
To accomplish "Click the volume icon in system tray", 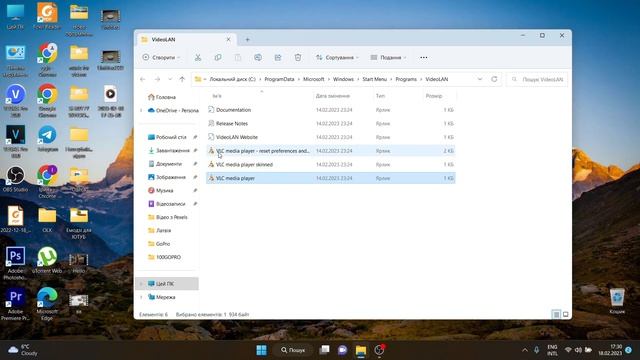I will coord(578,350).
